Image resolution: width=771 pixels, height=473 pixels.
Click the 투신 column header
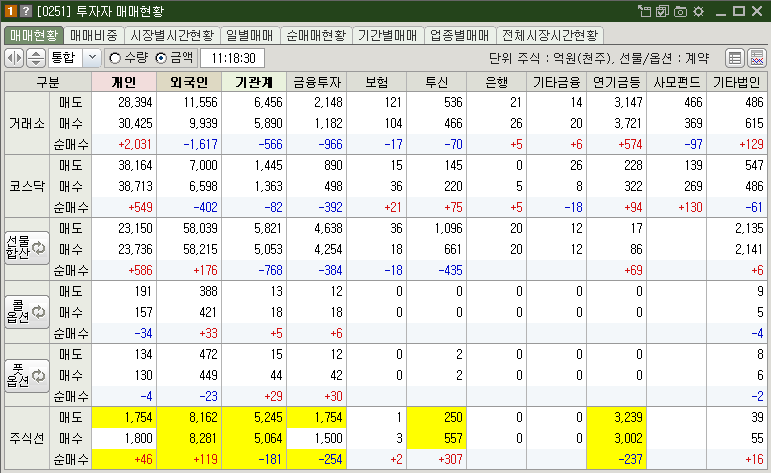(x=437, y=82)
